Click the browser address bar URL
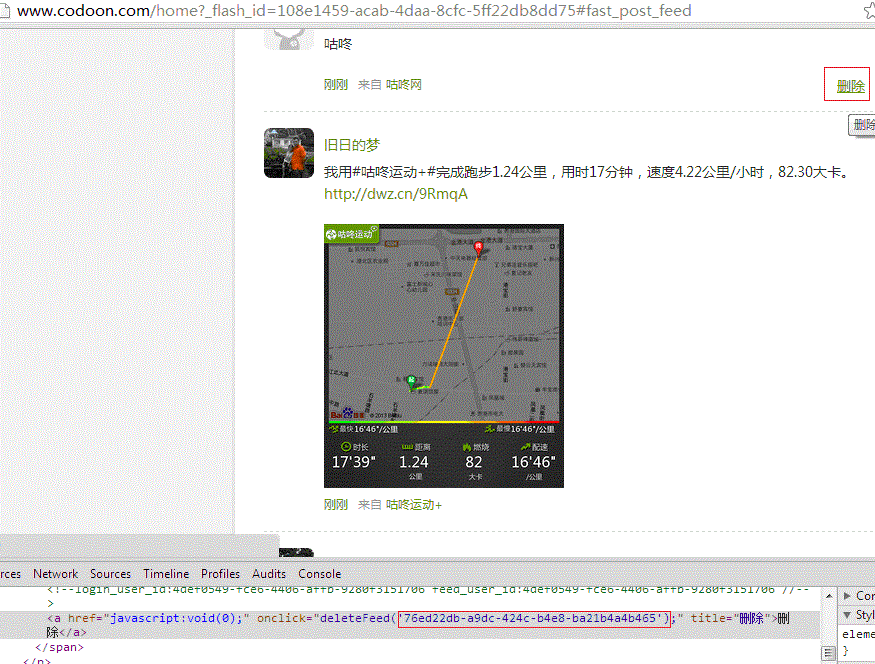Image resolution: width=875 pixels, height=664 pixels. point(354,11)
